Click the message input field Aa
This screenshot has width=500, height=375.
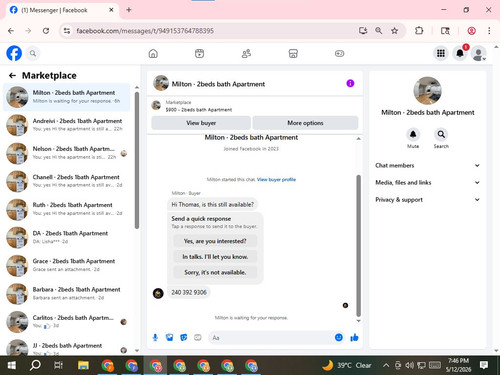[x=272, y=338]
